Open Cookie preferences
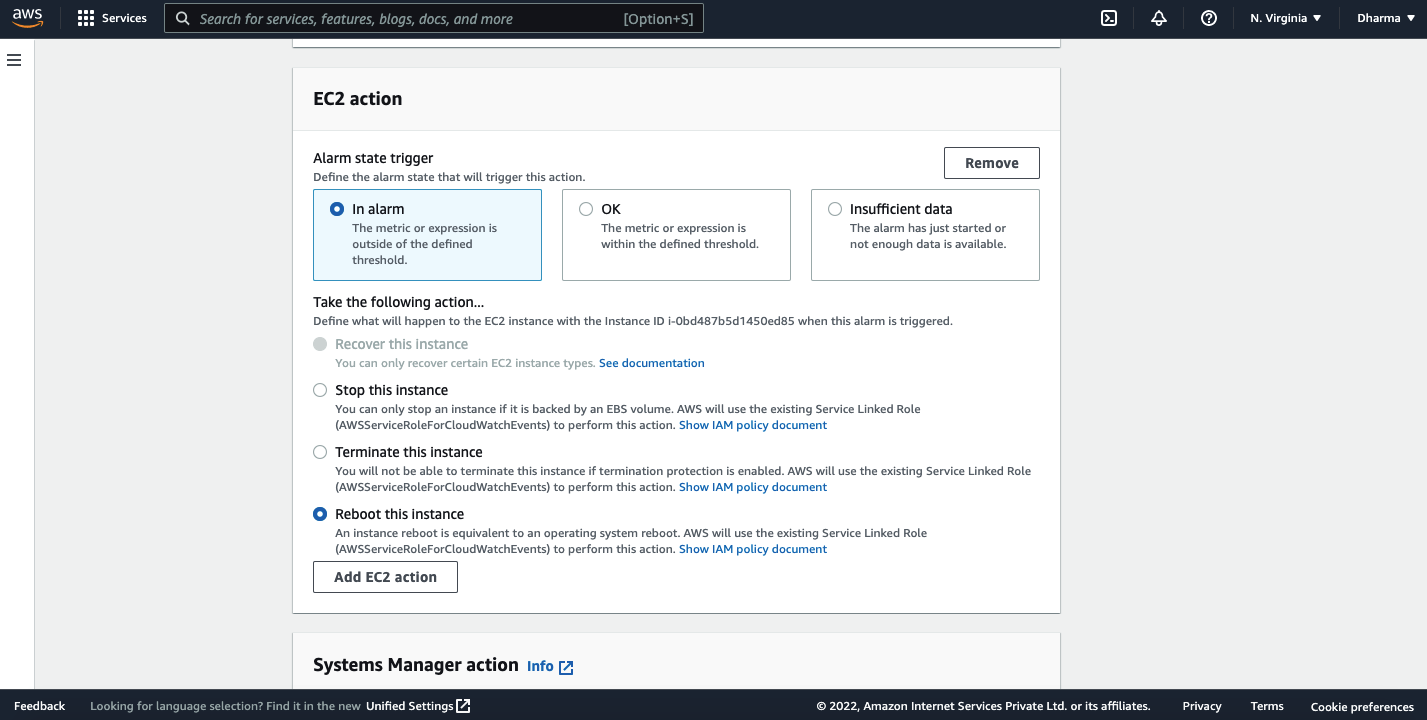Screen dimensions: 1427x720 [1362, 706]
